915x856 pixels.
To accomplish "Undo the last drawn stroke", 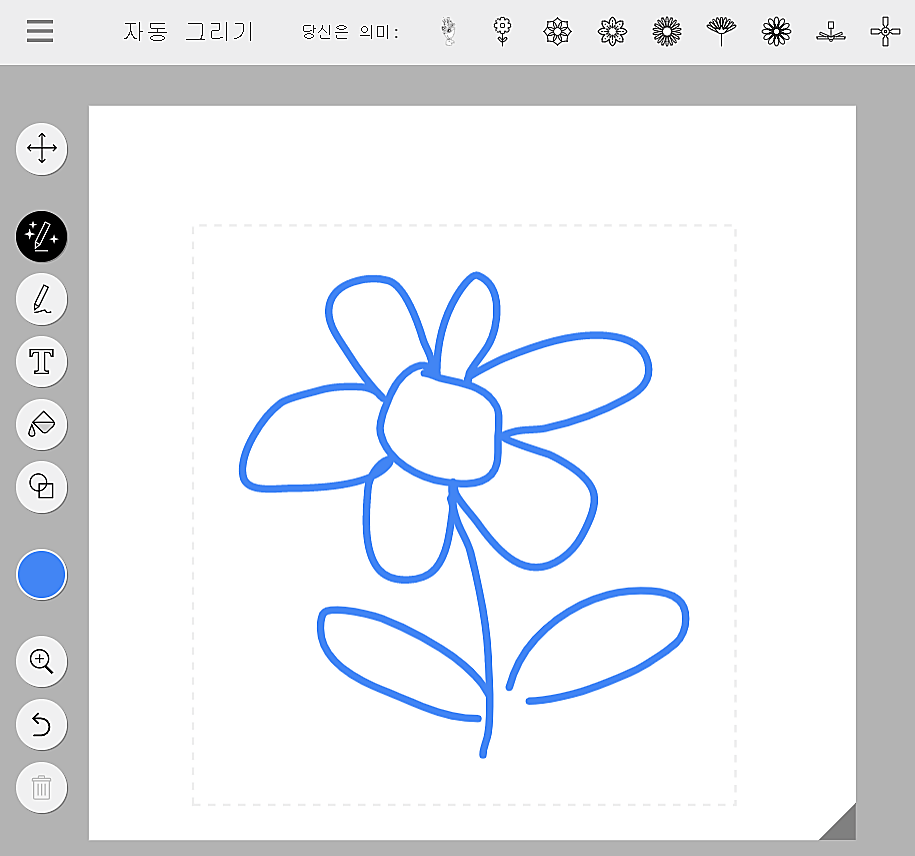I will pyautogui.click(x=41, y=725).
